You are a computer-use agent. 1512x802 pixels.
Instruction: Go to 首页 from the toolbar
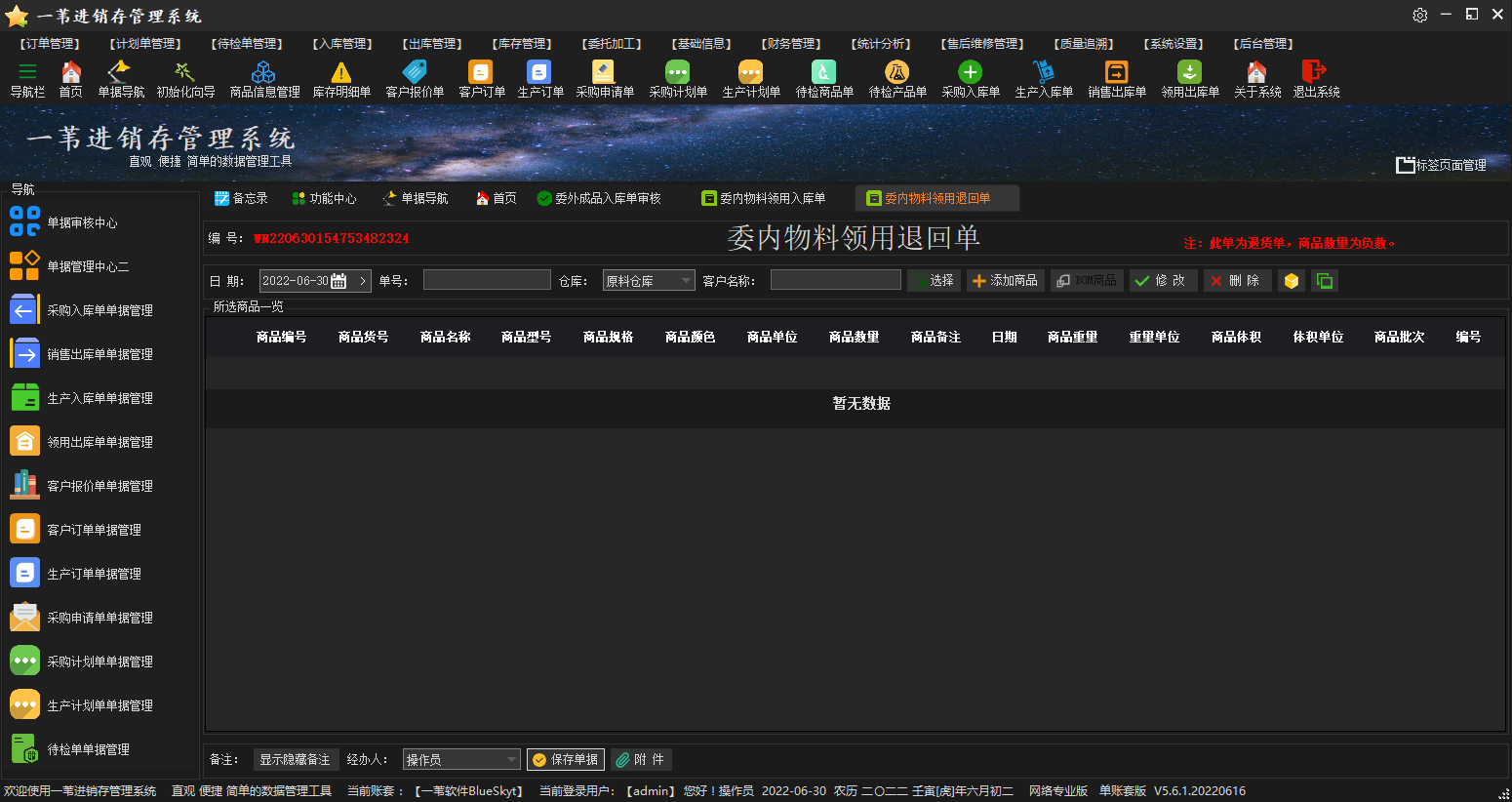tap(71, 79)
